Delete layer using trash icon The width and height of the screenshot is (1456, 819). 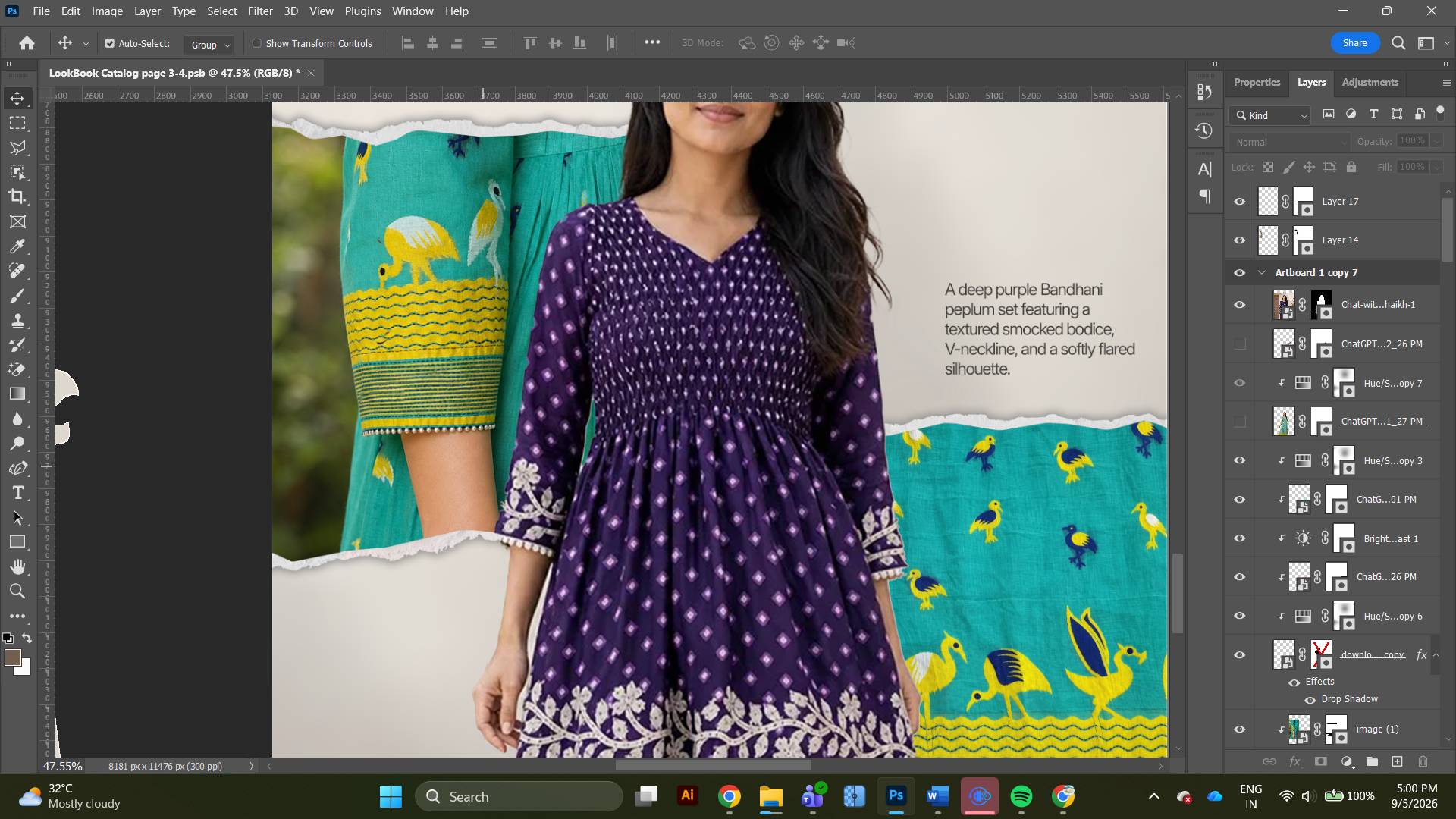(x=1423, y=761)
